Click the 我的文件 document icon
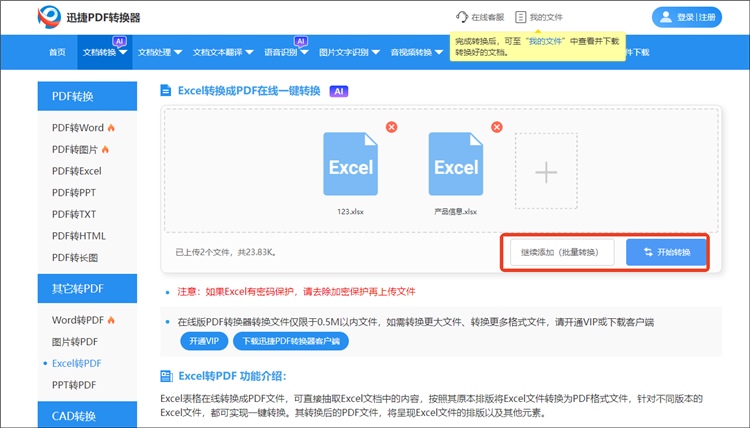750x428 pixels. [x=520, y=17]
